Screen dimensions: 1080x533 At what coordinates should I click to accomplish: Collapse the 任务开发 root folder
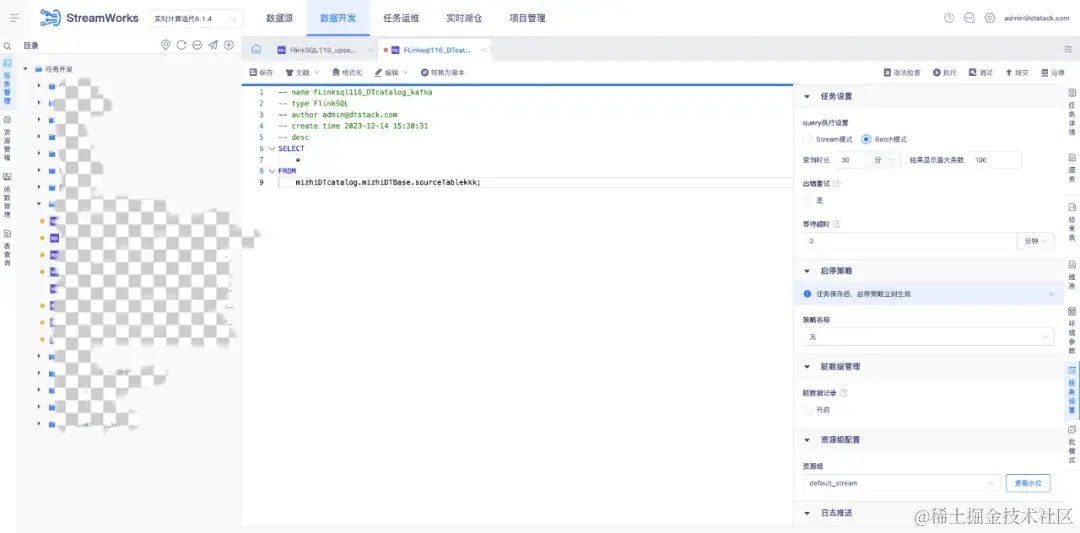pyautogui.click(x=25, y=69)
